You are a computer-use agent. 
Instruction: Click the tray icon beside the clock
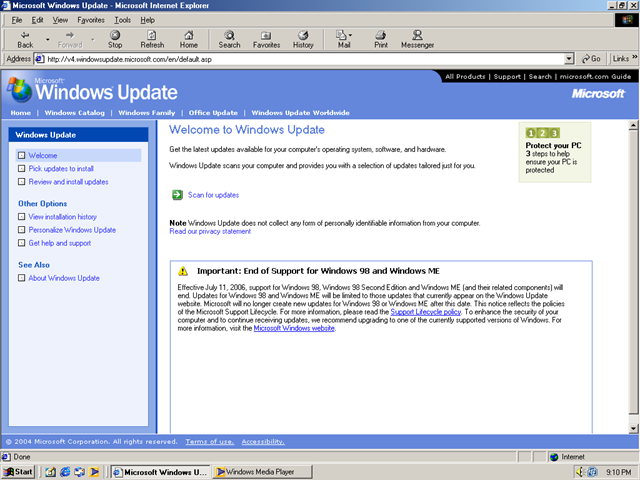click(x=592, y=472)
